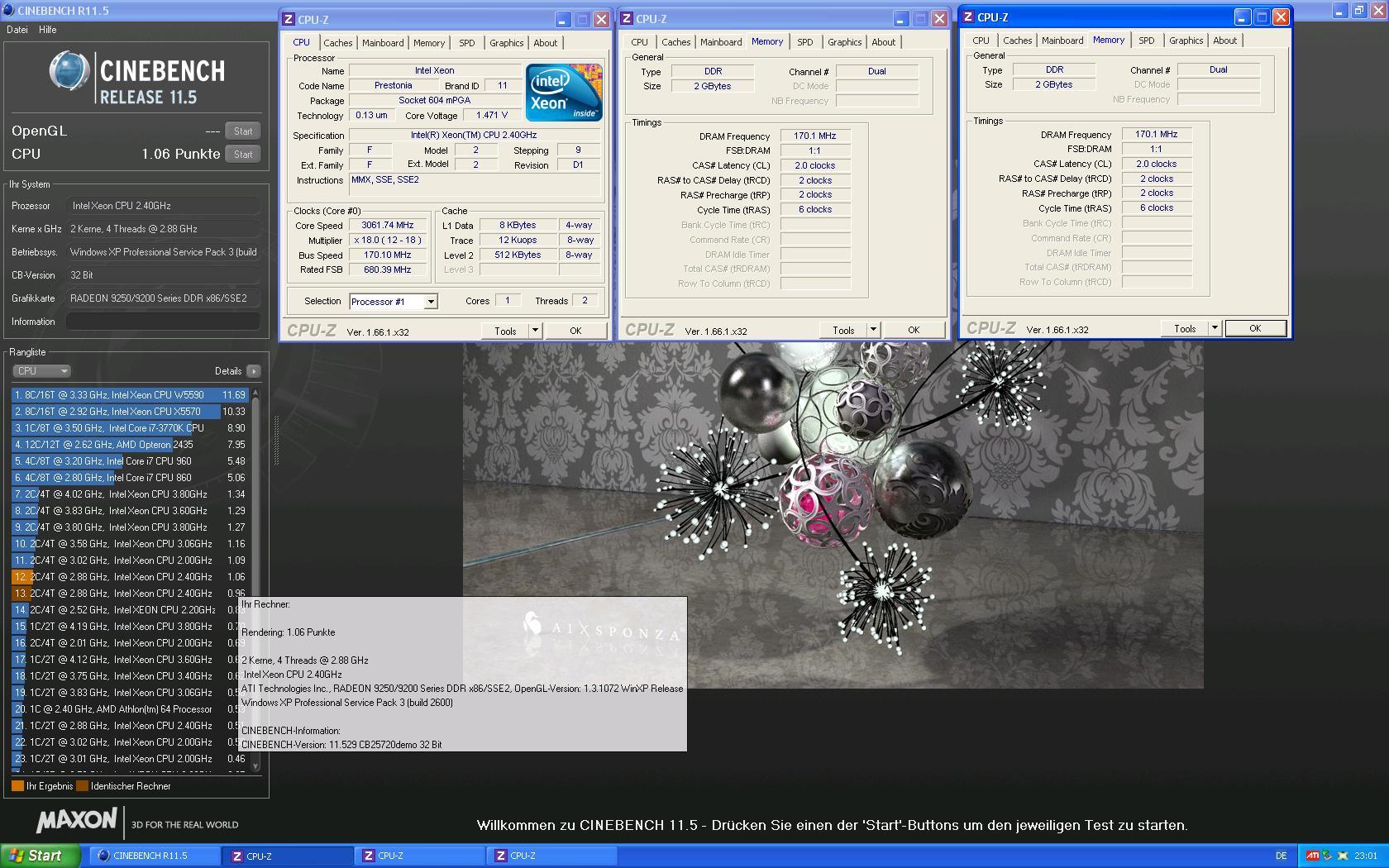This screenshot has height=868, width=1389.
Task: Click OK in the first CPU-Z window
Action: click(x=575, y=331)
